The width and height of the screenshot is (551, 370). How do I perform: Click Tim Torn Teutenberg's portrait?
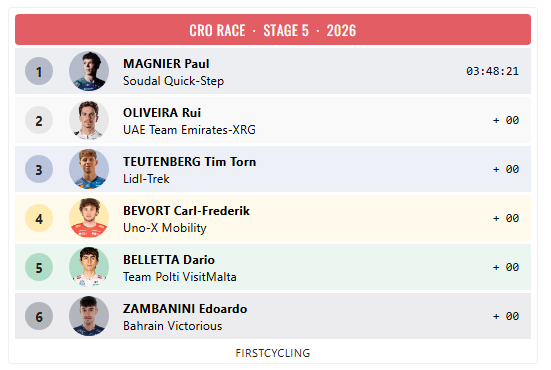click(89, 169)
